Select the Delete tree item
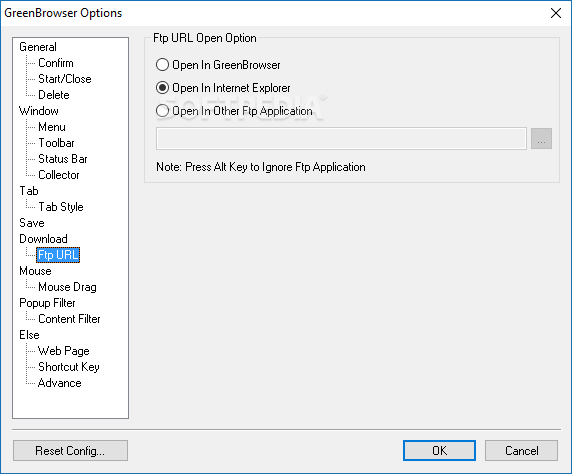The image size is (572, 474). pyautogui.click(x=54, y=95)
